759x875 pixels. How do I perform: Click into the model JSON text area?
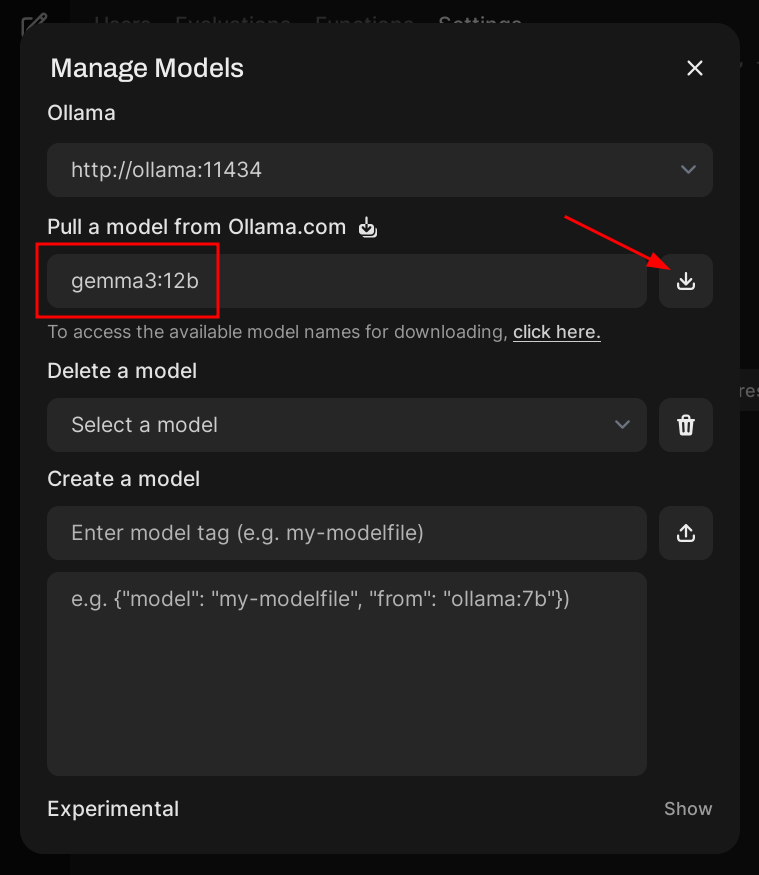(346, 673)
